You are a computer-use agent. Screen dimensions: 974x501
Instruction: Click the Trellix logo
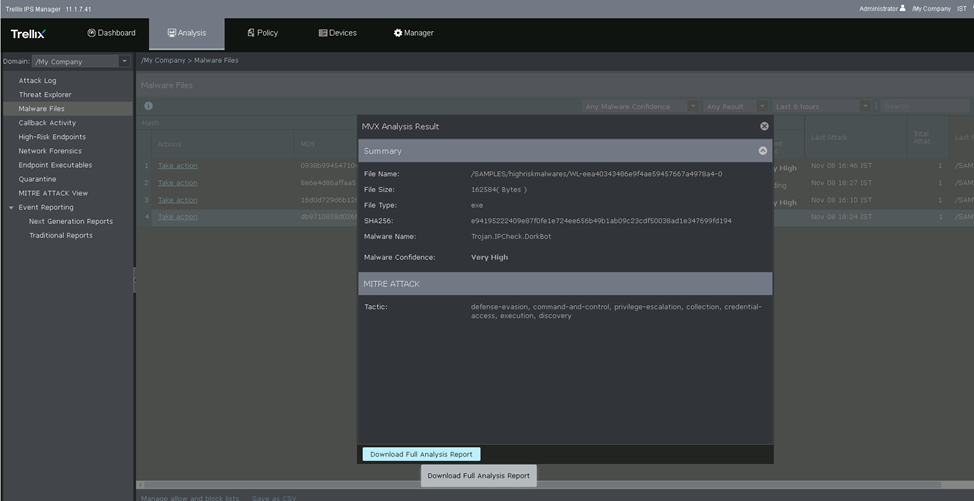tap(28, 34)
